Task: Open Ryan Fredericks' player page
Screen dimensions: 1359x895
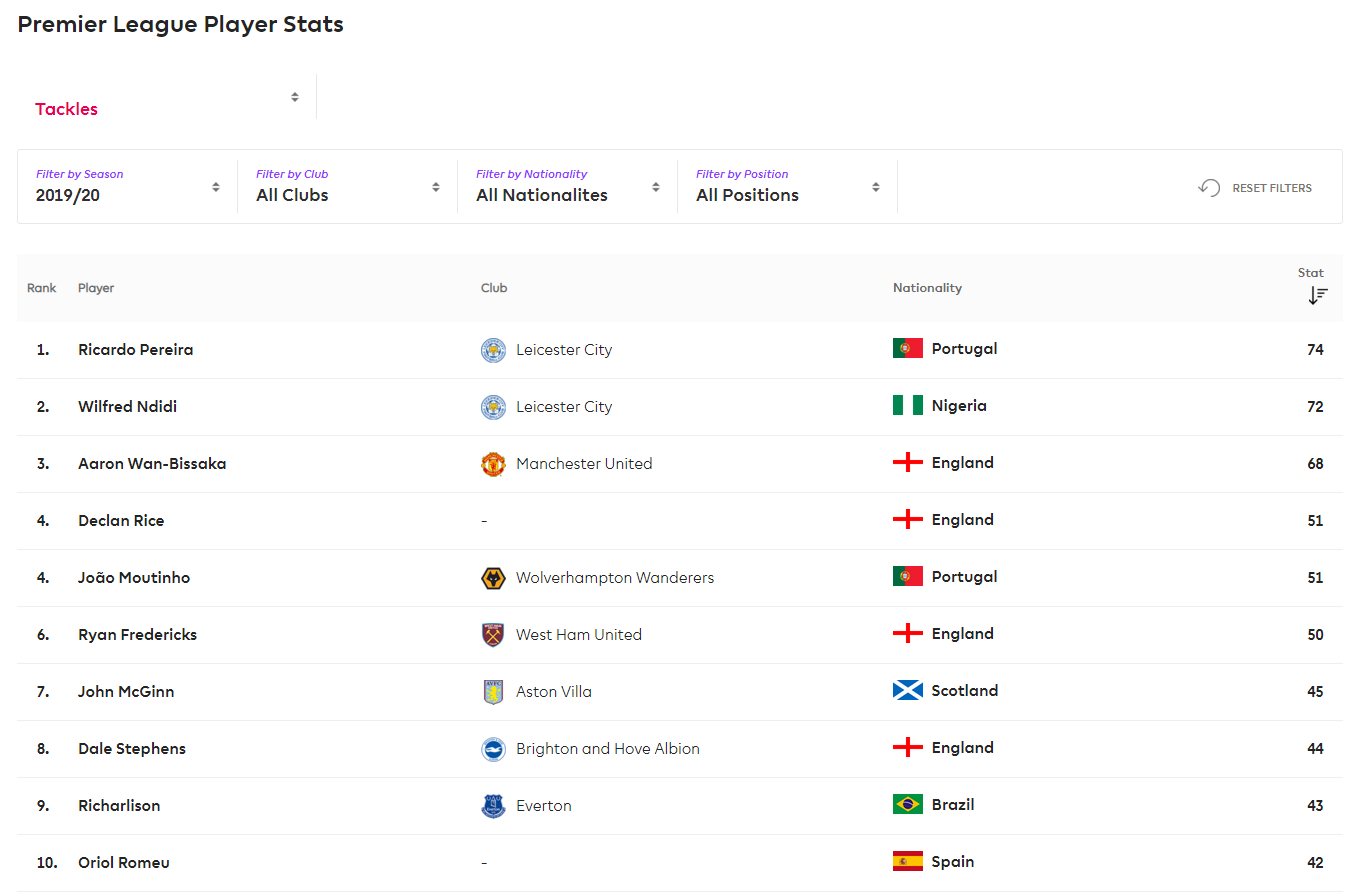Action: pyautogui.click(x=138, y=635)
